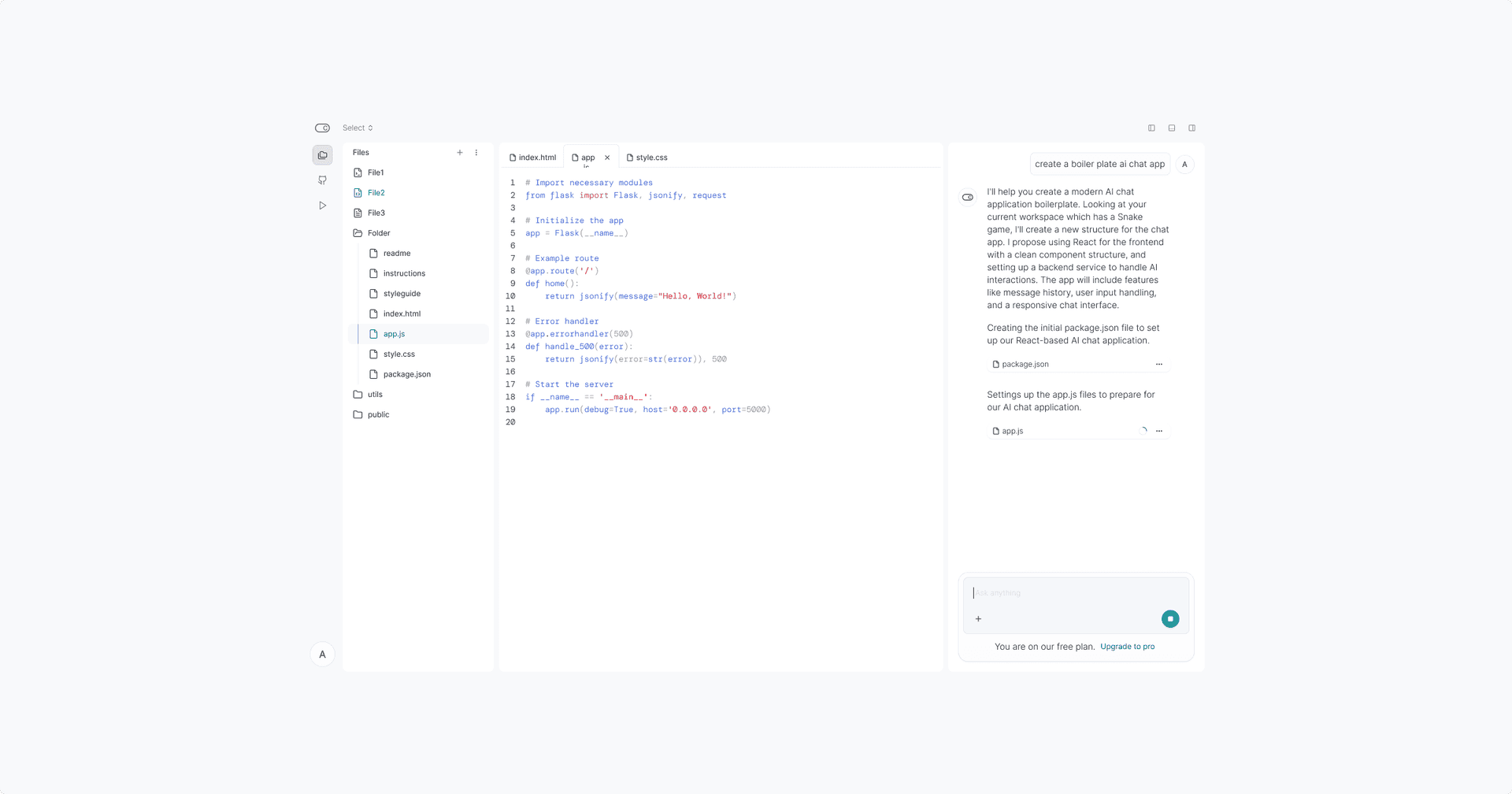Switch to the style.css editor tab
The height and width of the screenshot is (794, 1512).
pos(647,158)
